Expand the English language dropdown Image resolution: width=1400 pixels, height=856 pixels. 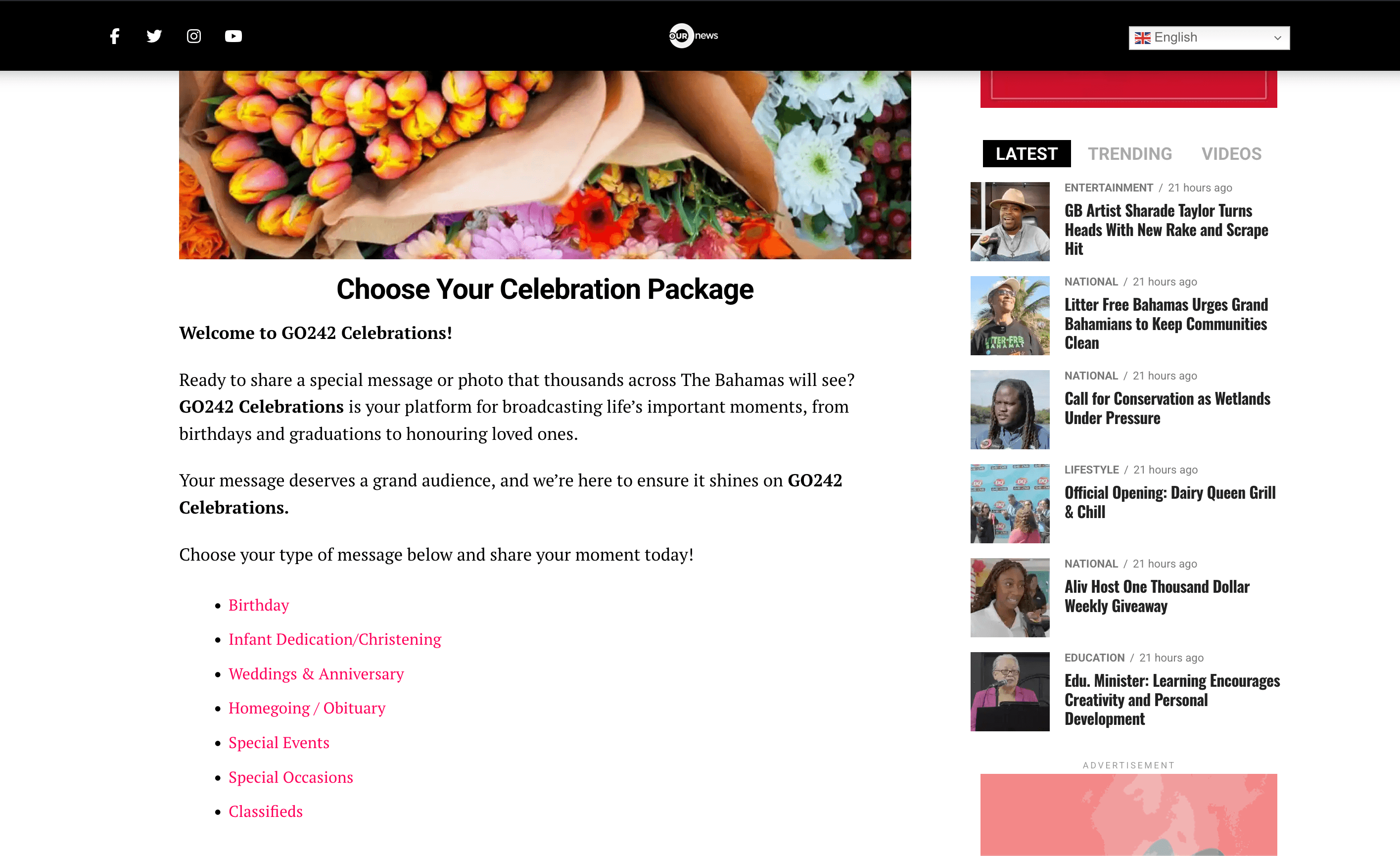click(1209, 38)
